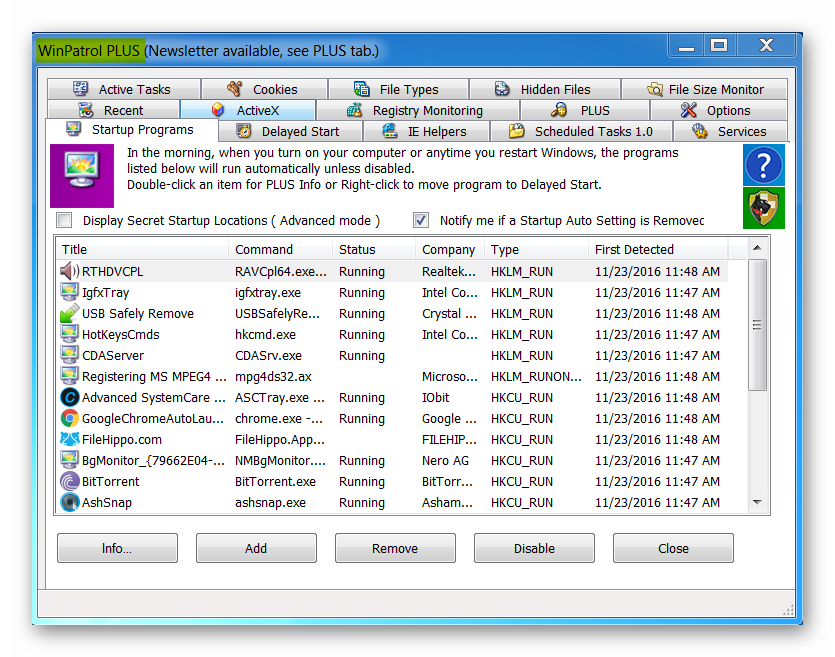This screenshot has width=835, height=657.
Task: Click the File Size Monitor tab icon
Action: [655, 89]
